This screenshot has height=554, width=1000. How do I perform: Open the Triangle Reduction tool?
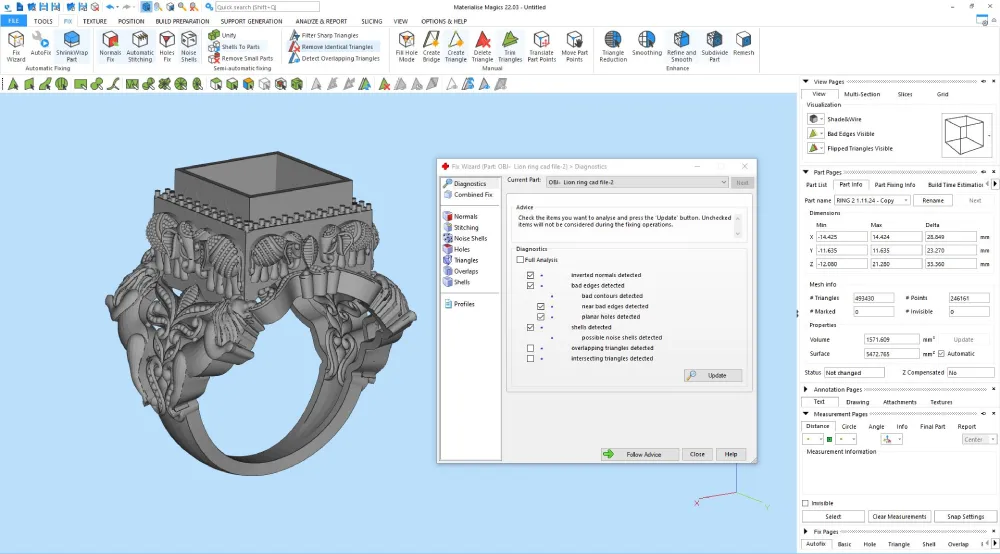(613, 47)
